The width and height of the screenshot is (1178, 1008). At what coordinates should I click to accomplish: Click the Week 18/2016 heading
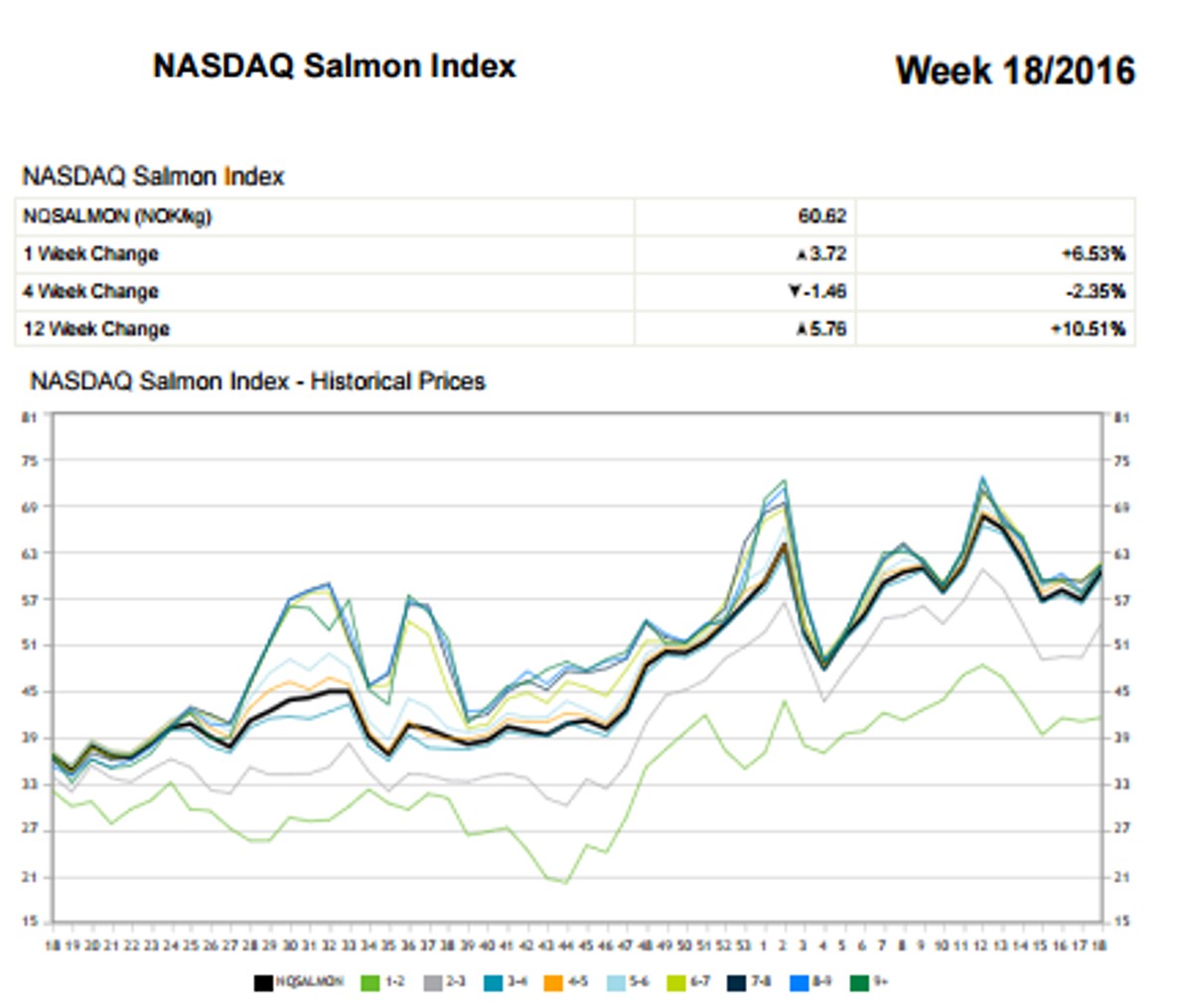click(1015, 71)
